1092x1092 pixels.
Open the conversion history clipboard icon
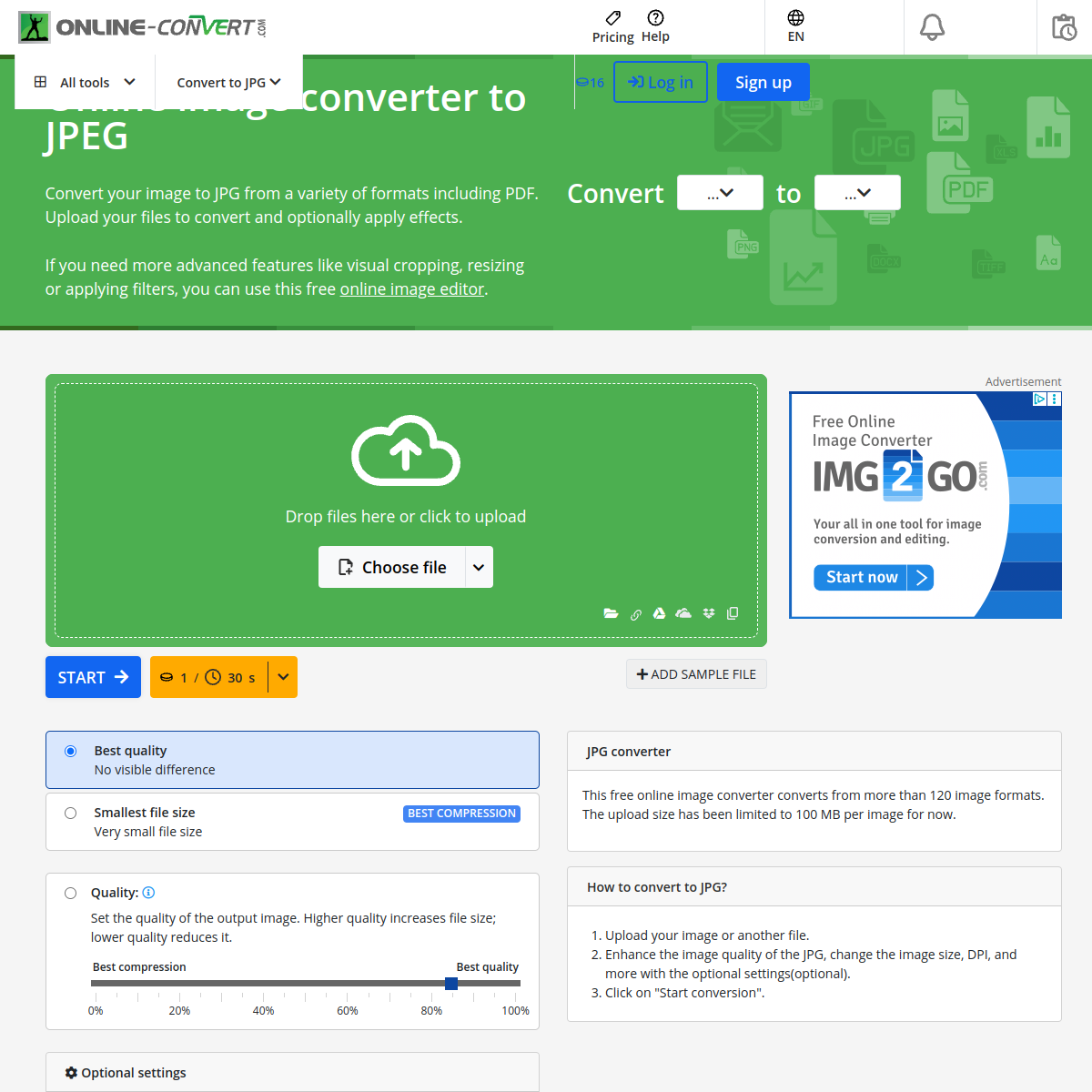point(1064,27)
